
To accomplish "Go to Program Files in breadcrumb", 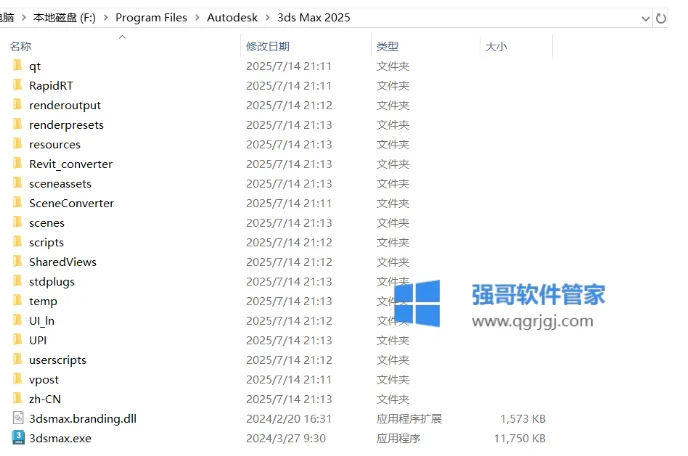I will tap(151, 18).
